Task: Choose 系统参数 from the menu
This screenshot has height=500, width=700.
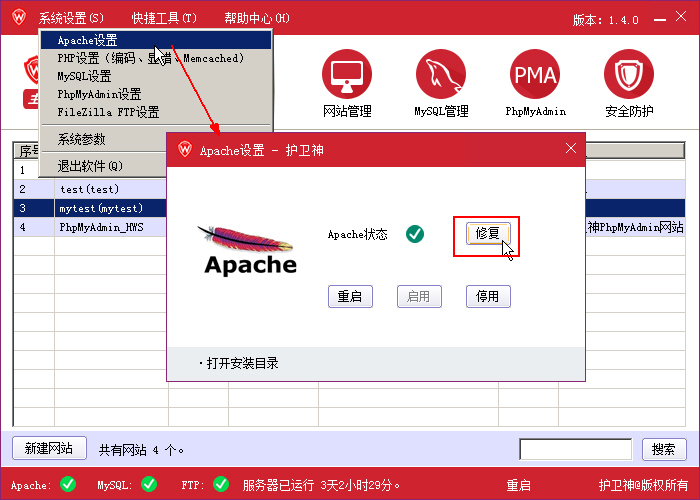Action: tap(104, 139)
